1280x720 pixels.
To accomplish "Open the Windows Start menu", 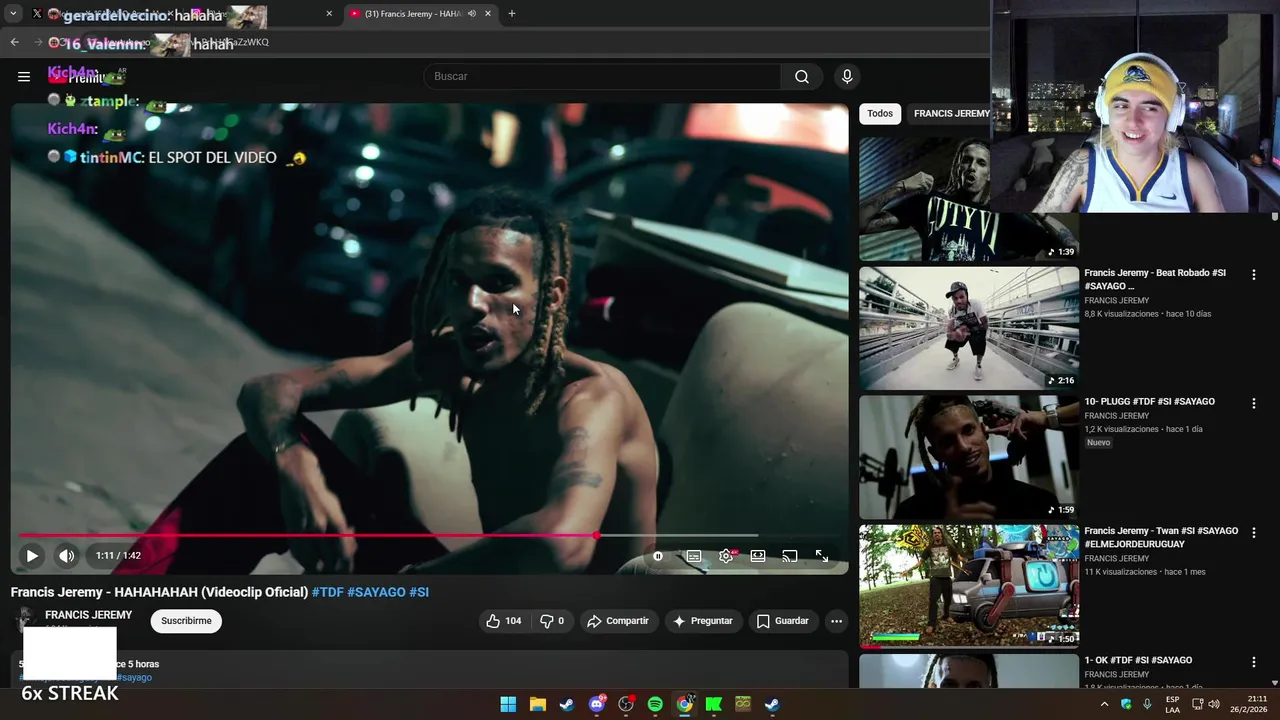I will [x=508, y=704].
